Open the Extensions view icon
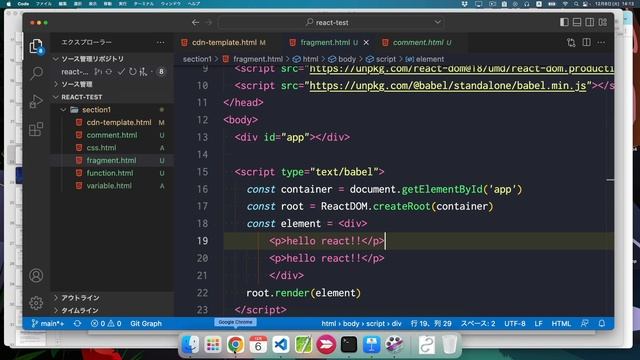 click(36, 129)
